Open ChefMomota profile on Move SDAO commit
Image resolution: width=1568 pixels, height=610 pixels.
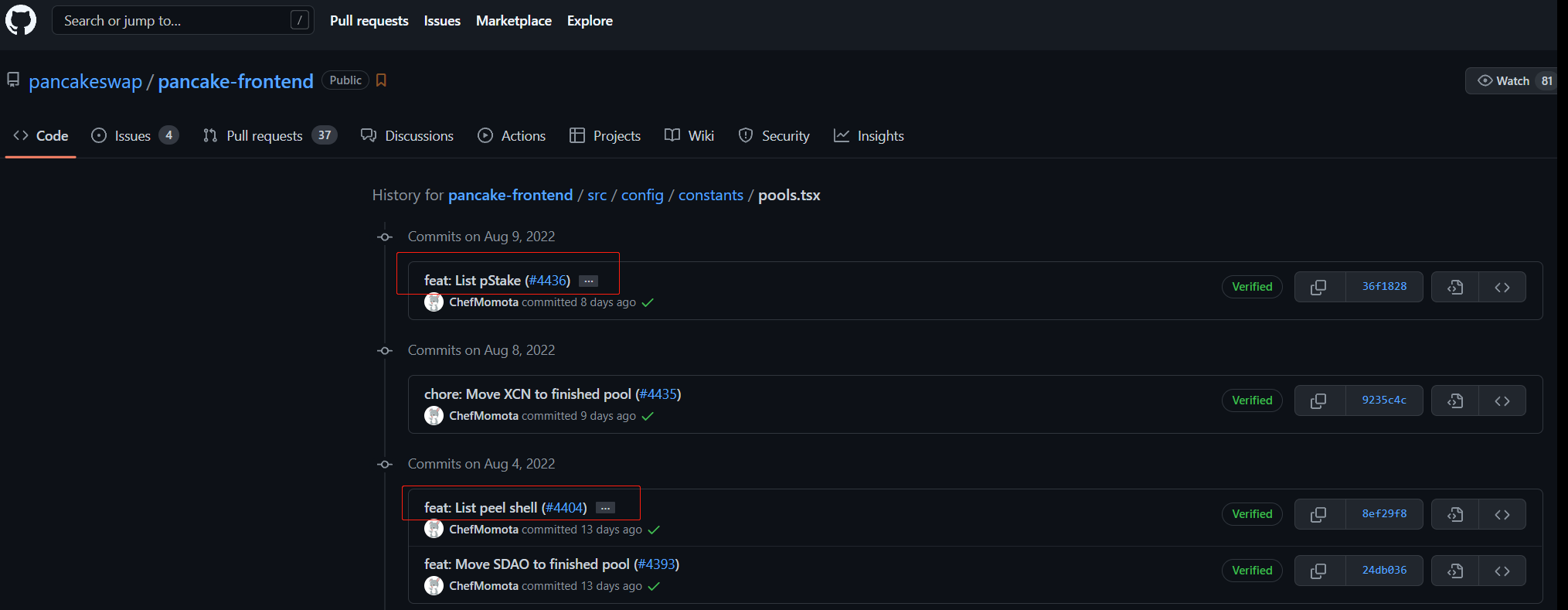coord(484,586)
